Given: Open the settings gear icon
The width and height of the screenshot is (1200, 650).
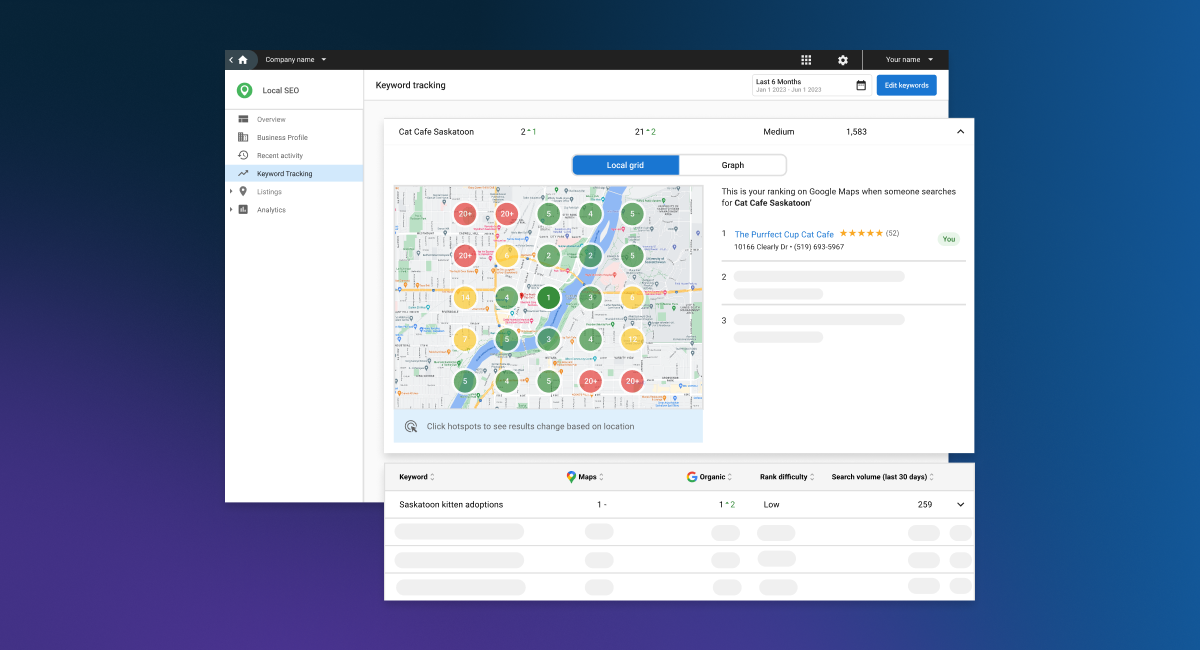Looking at the screenshot, I should (843, 60).
